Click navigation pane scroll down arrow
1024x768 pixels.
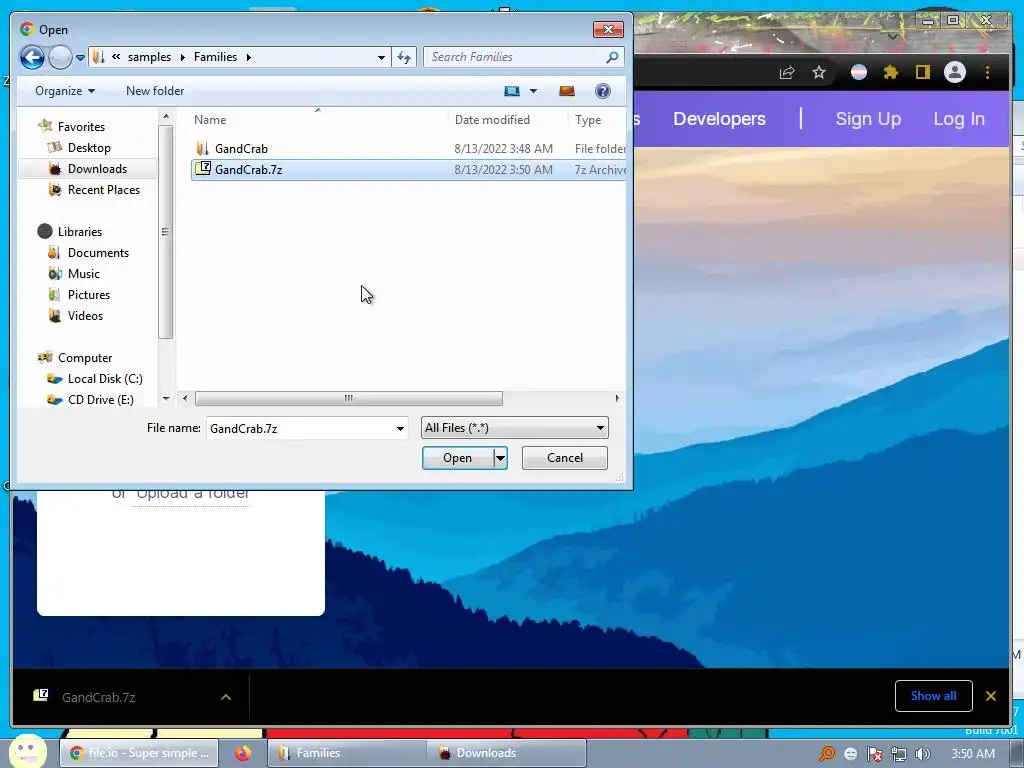point(166,398)
